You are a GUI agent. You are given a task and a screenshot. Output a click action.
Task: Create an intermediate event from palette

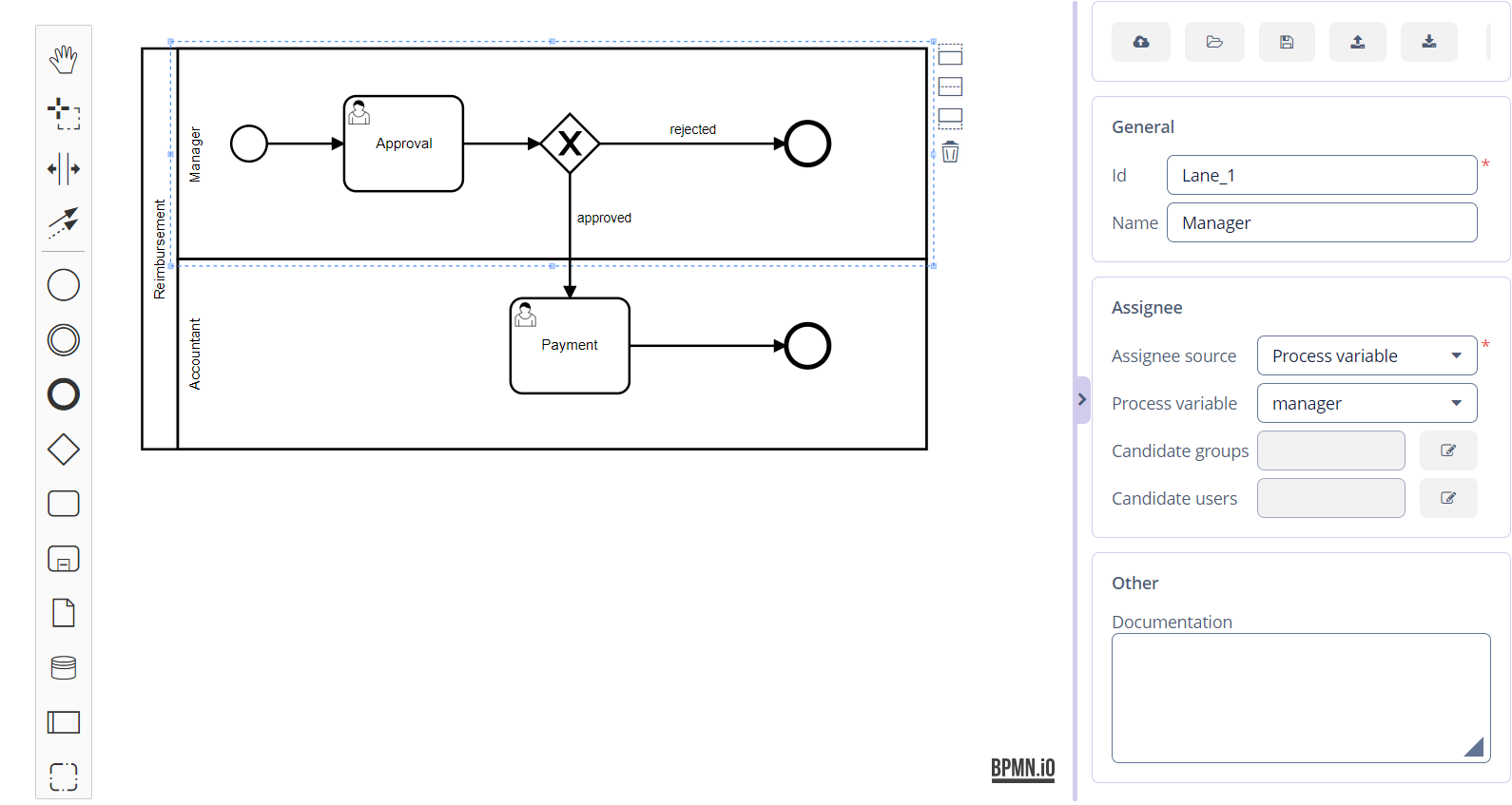pos(64,340)
